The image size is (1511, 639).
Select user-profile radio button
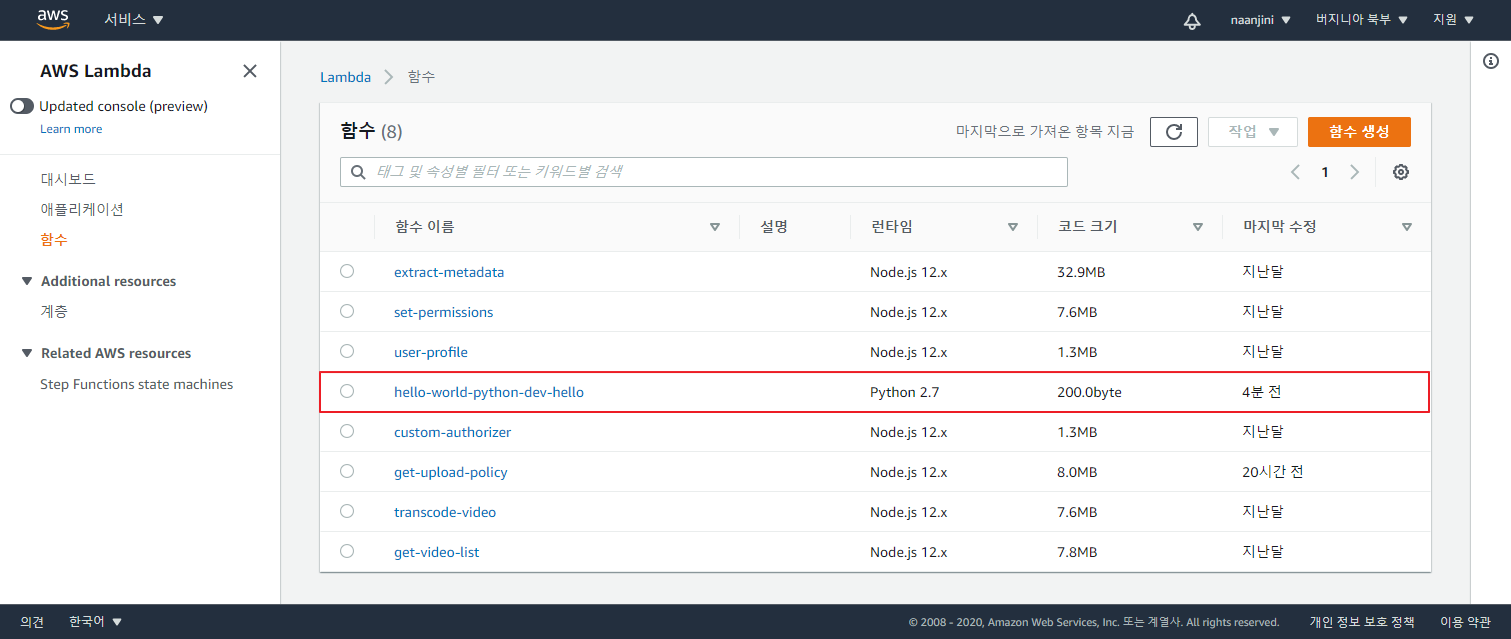(x=347, y=351)
